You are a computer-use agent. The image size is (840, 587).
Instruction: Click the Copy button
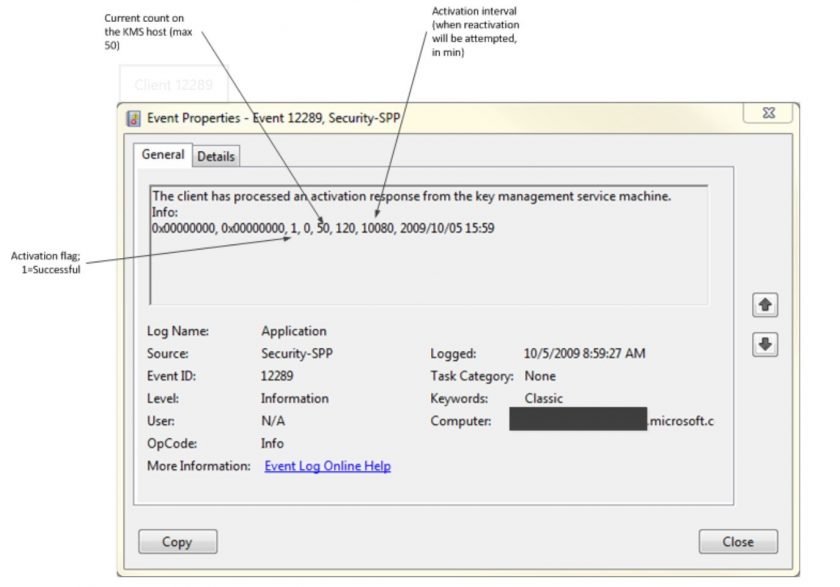coord(178,541)
